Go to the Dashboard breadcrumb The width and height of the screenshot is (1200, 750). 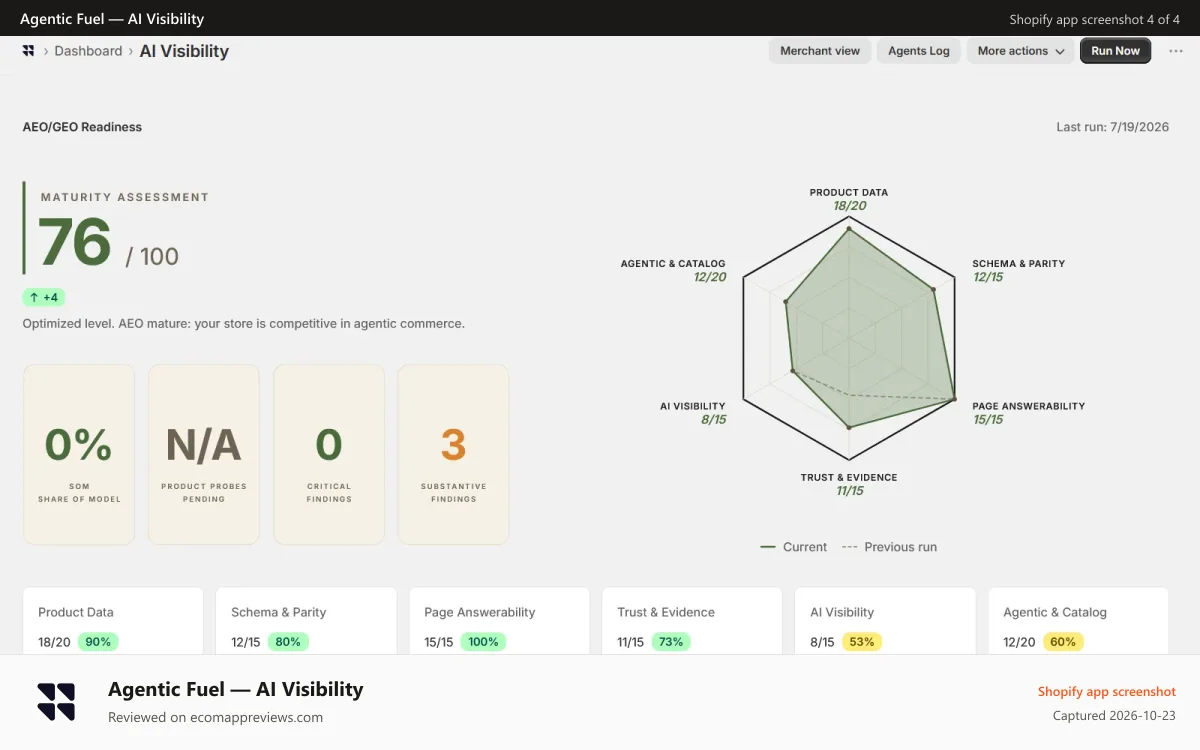pyautogui.click(x=88, y=51)
